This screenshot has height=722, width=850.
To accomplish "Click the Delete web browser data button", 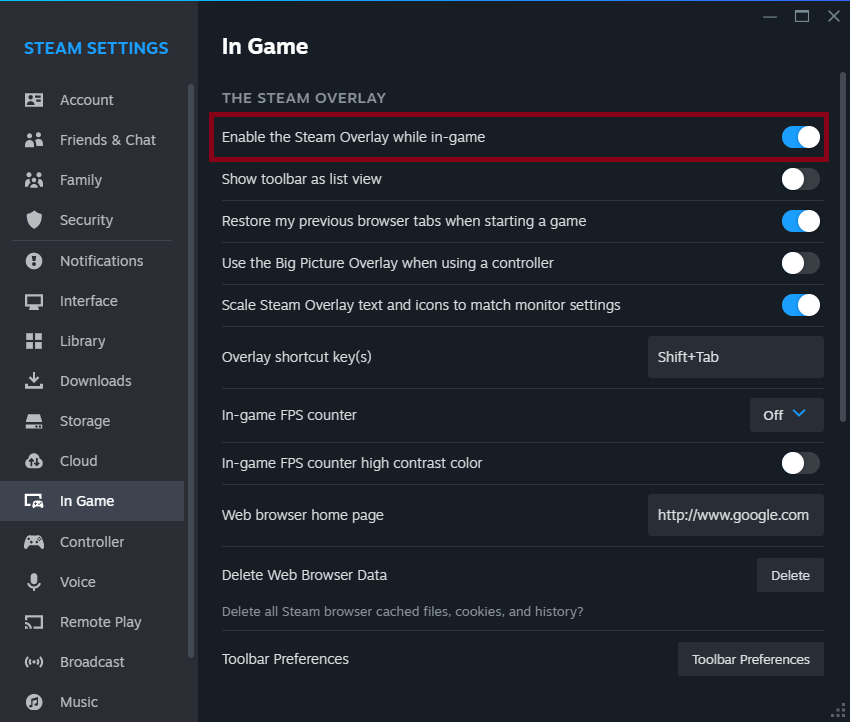I will [x=790, y=575].
